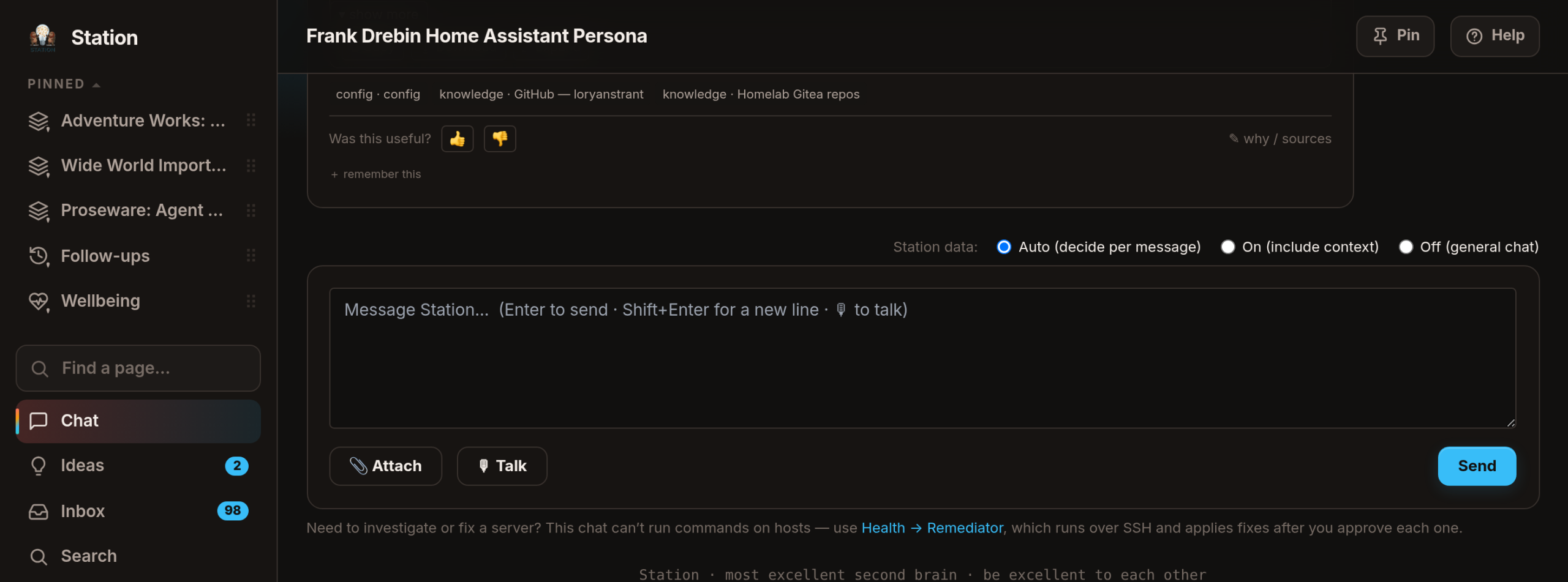1568x582 pixels.
Task: Grab the drag handle beside Adventure Works
Action: point(251,121)
